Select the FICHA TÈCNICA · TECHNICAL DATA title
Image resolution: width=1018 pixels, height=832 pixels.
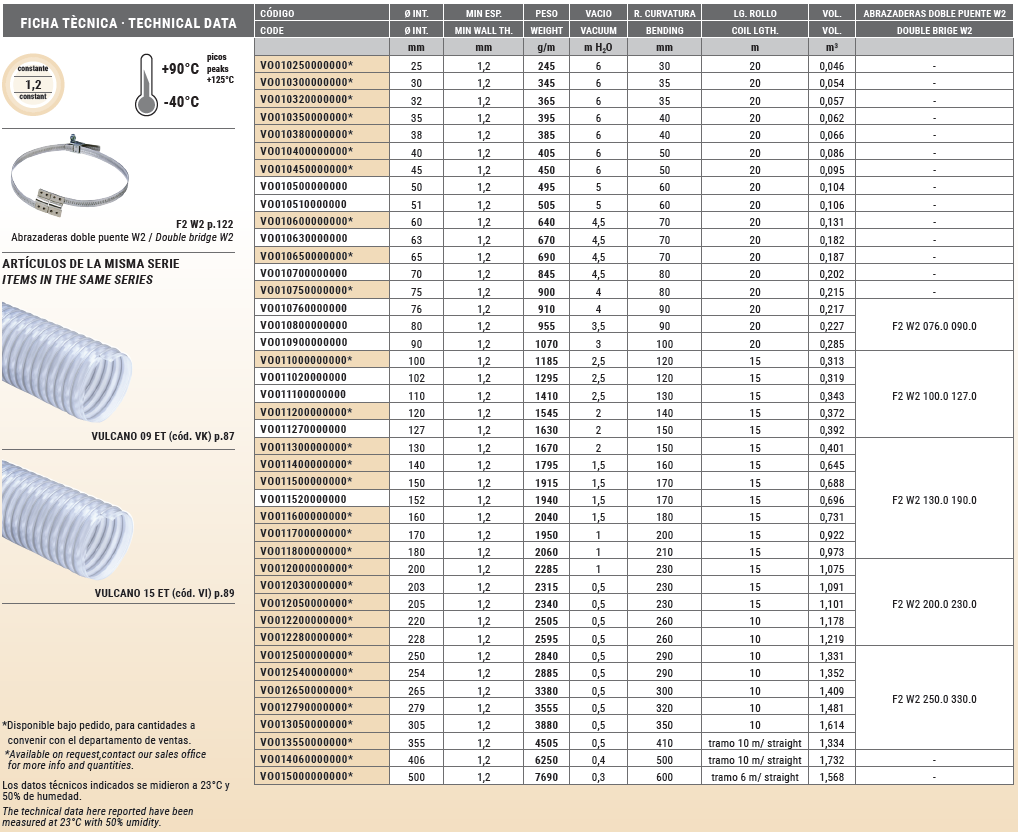(x=128, y=23)
